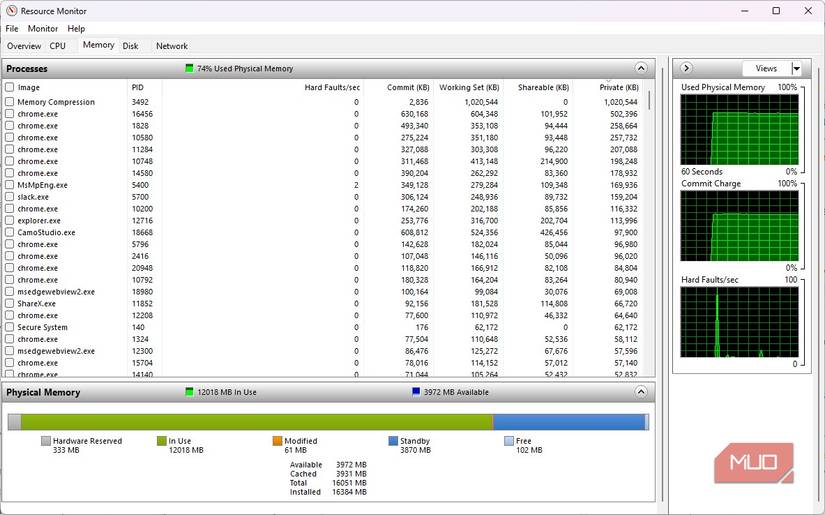Click the green In Use segment of memory bar
825x515 pixels.
click(x=257, y=422)
